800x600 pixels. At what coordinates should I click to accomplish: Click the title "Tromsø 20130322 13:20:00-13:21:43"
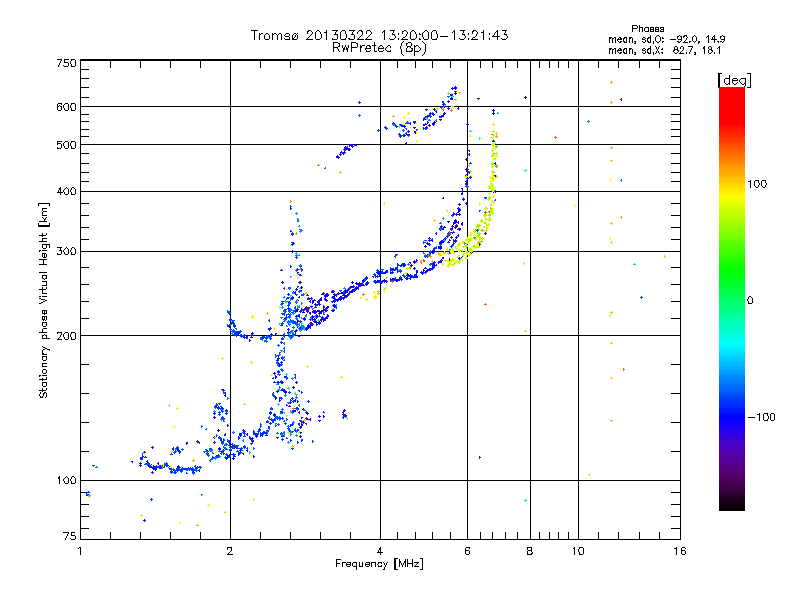click(379, 35)
